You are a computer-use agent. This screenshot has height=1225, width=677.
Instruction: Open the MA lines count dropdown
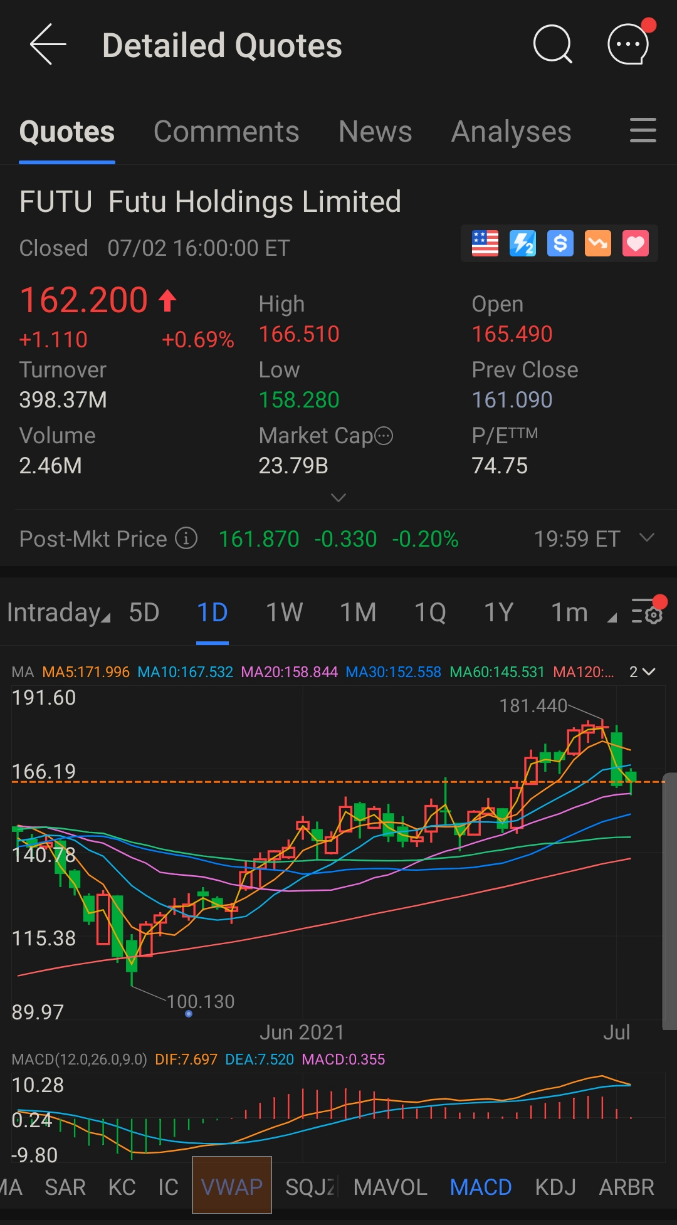[x=642, y=672]
